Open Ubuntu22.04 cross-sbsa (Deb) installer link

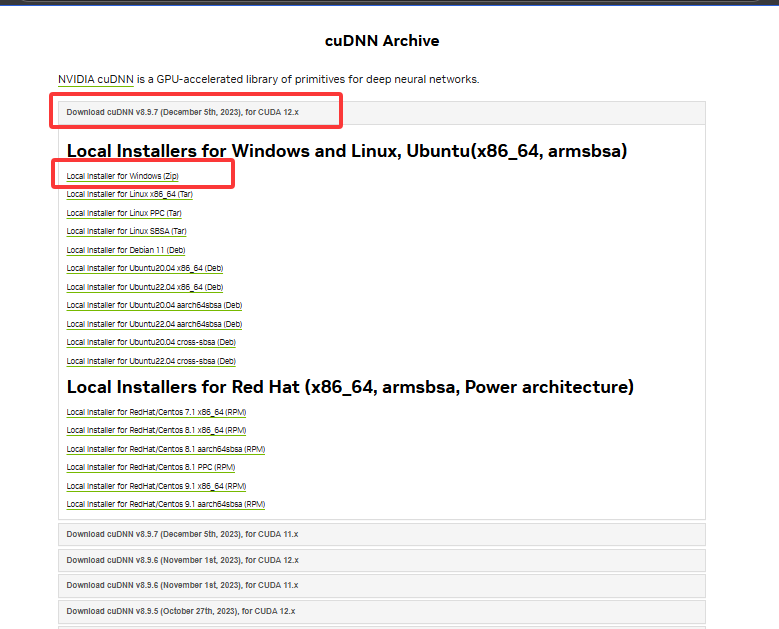coord(152,361)
